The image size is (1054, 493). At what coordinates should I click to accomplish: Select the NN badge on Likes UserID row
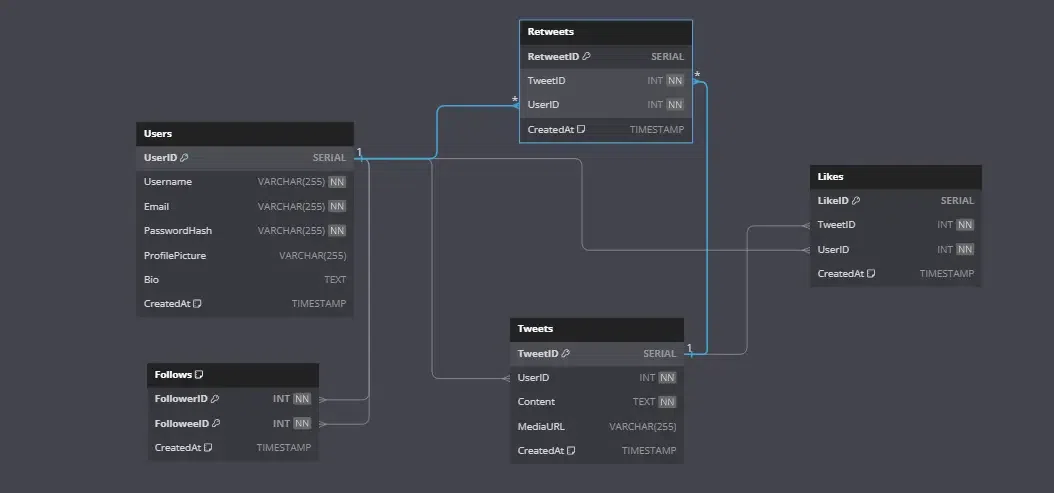click(965, 250)
